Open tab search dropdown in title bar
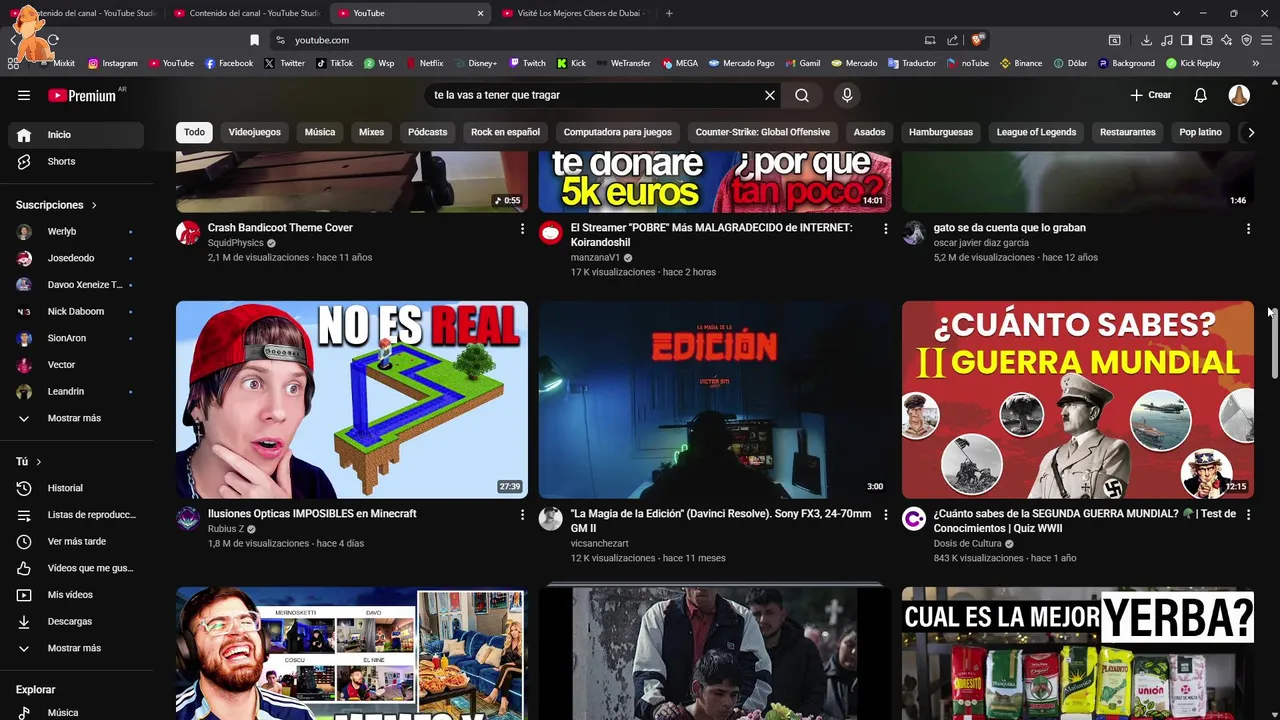This screenshot has width=1280, height=720. (1177, 13)
